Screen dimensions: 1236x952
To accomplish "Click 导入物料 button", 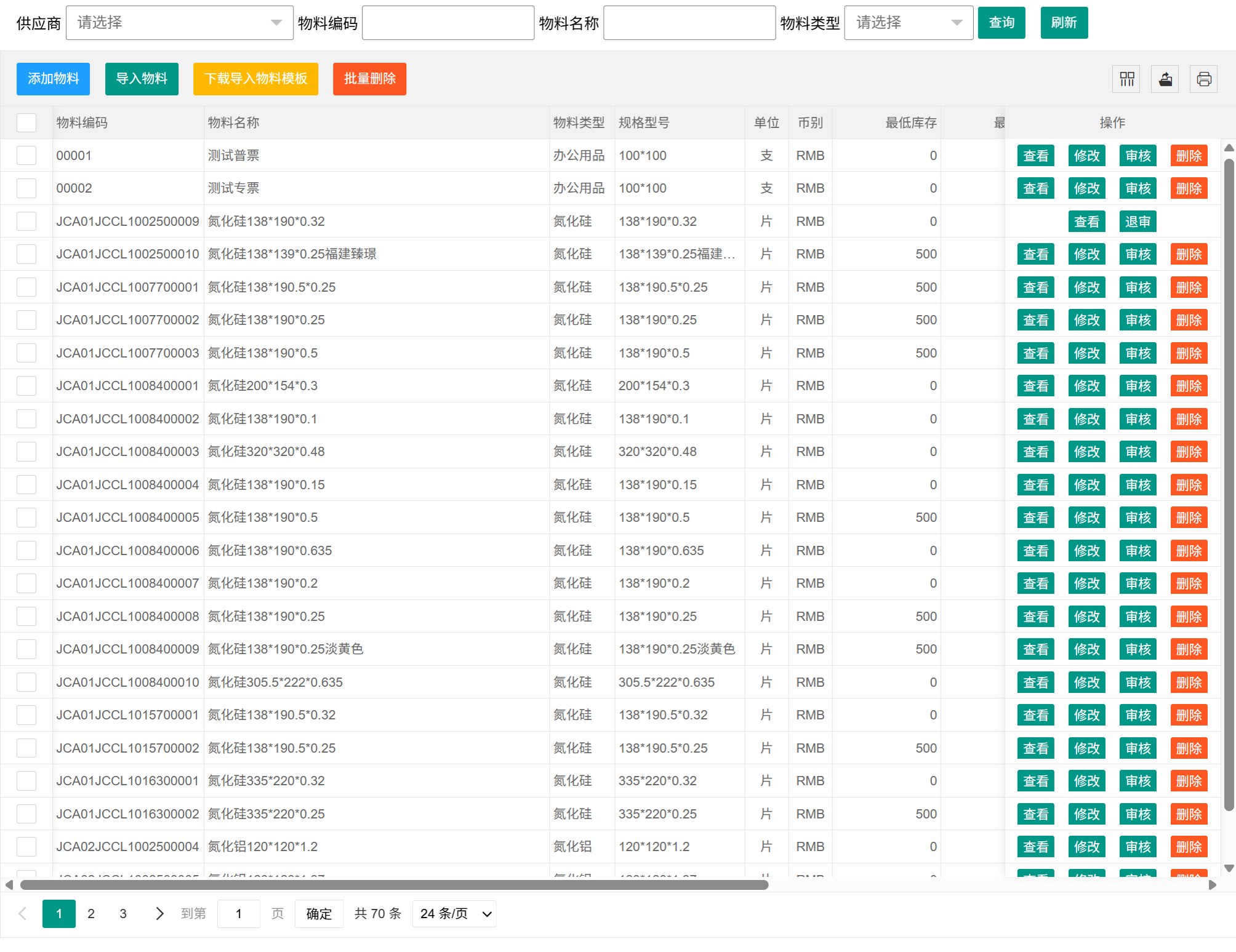I will (x=142, y=79).
